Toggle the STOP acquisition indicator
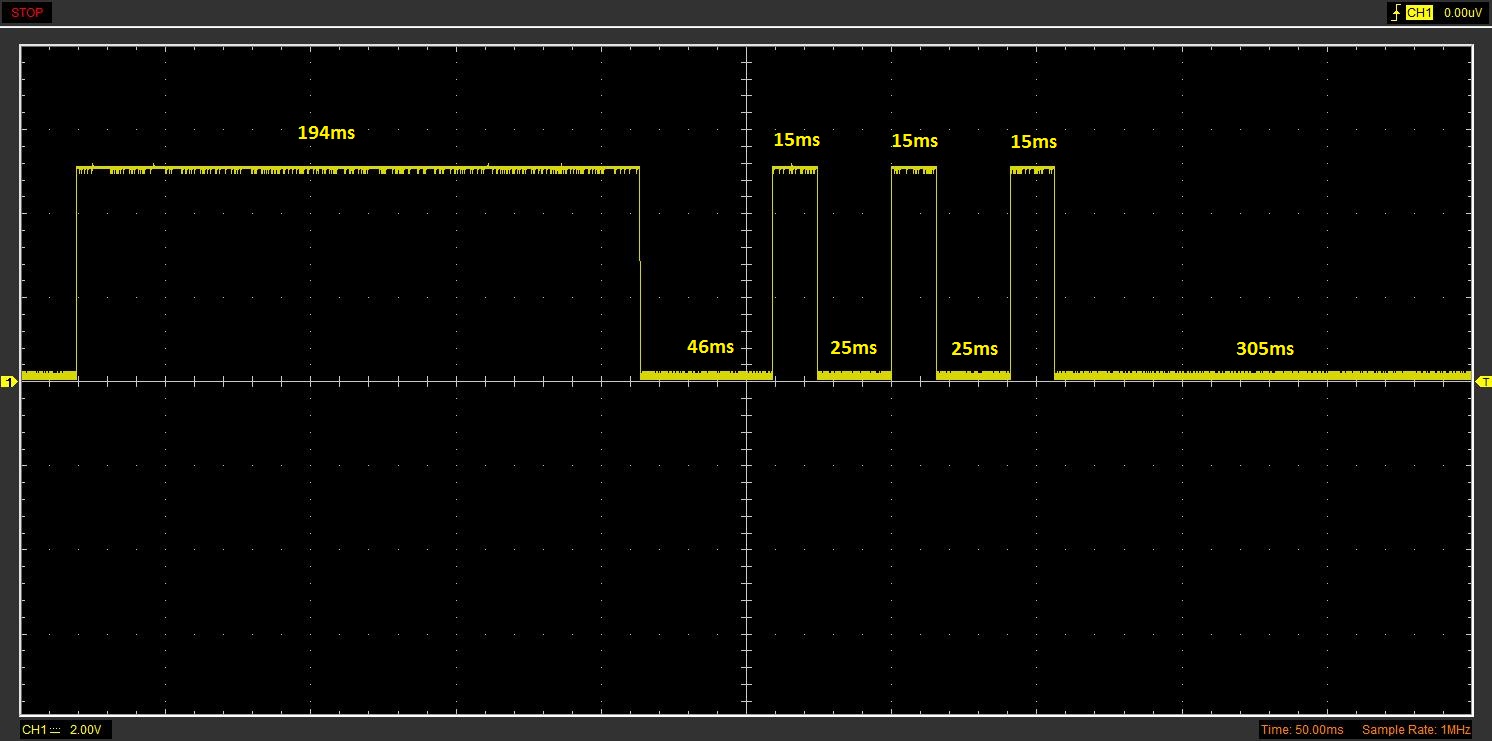 (26, 13)
